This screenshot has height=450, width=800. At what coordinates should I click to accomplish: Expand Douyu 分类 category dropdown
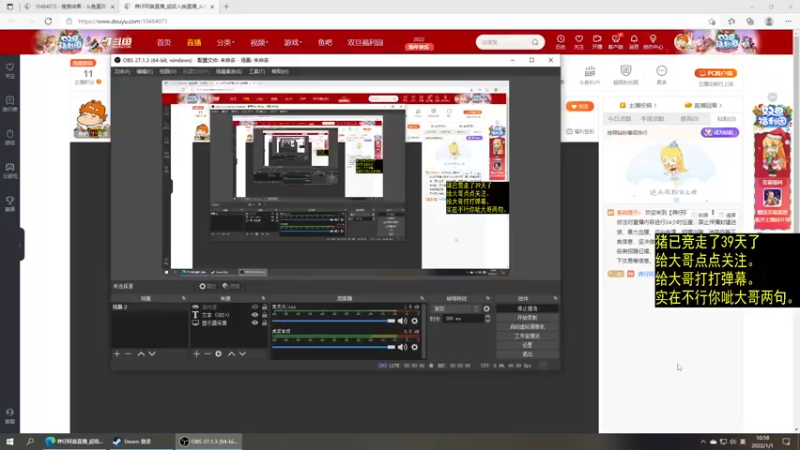pyautogui.click(x=225, y=43)
